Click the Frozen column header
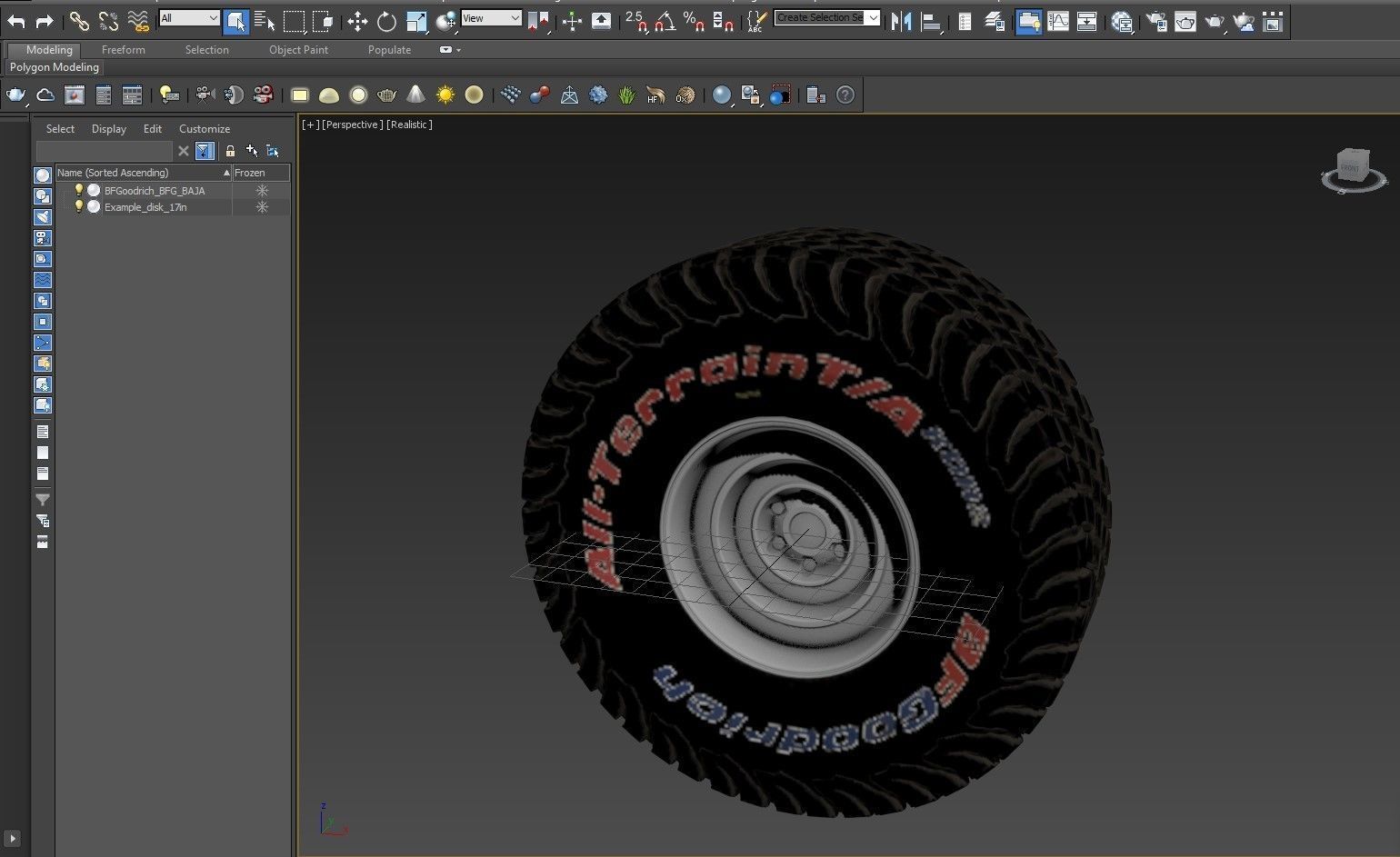 261,173
